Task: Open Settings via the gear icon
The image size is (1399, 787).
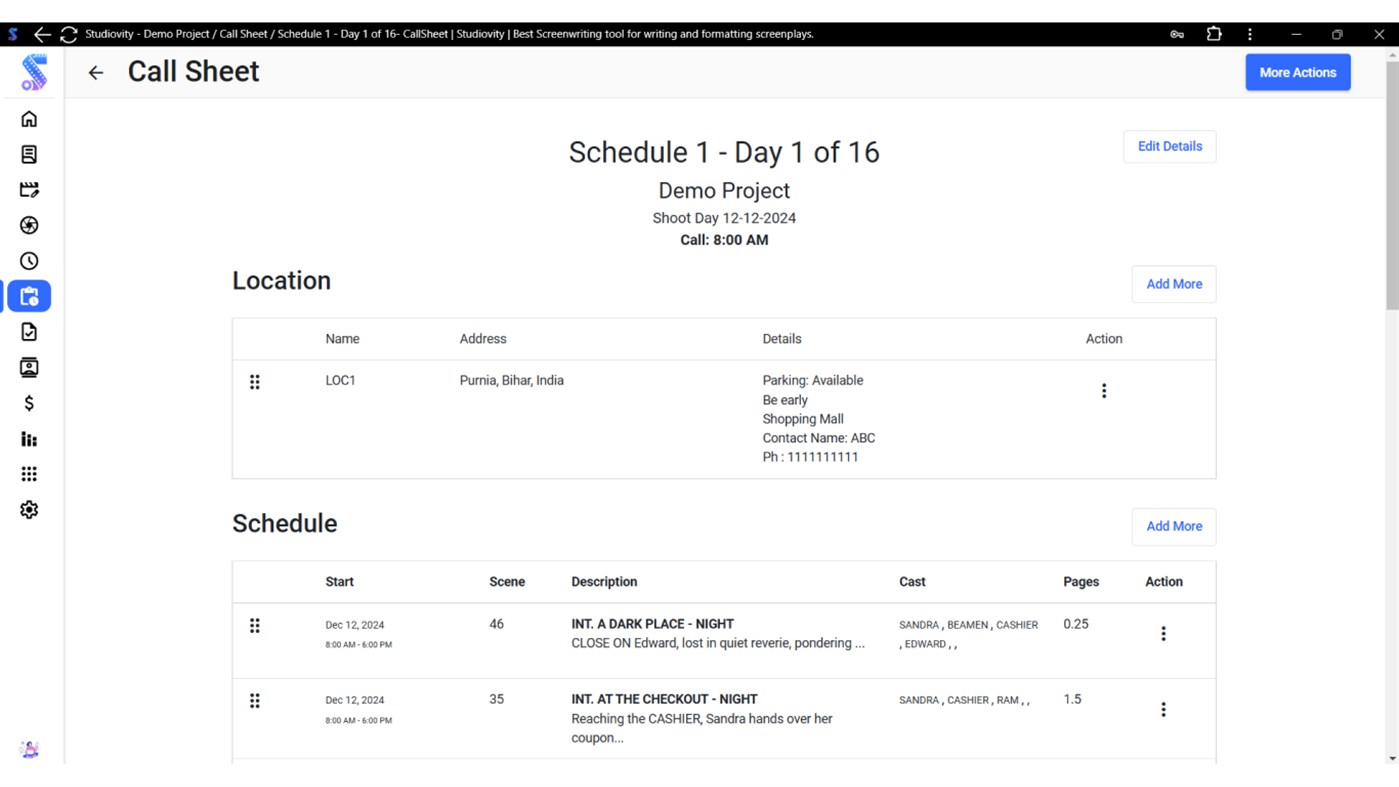Action: click(29, 509)
